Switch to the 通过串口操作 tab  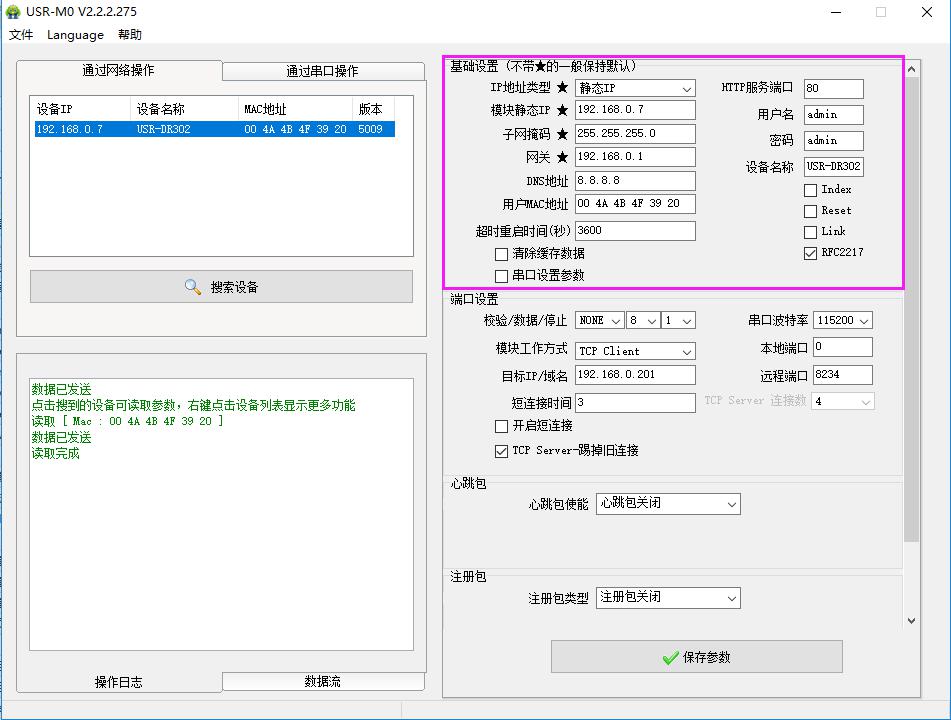click(322, 71)
